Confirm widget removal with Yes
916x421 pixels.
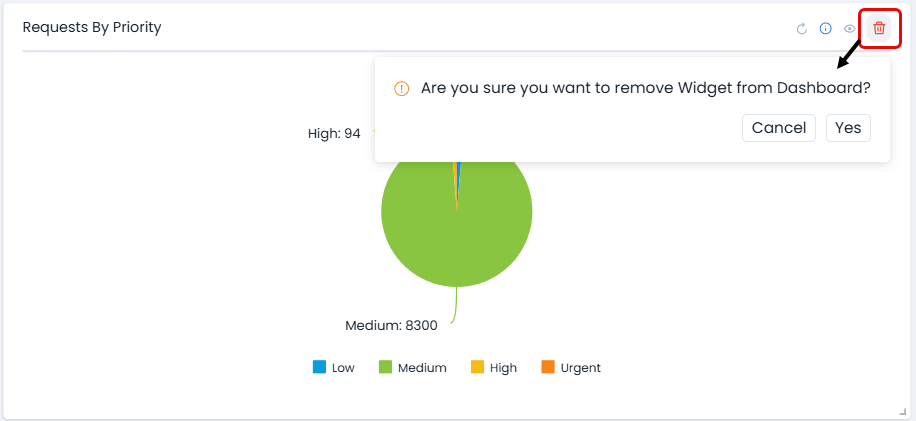click(848, 128)
